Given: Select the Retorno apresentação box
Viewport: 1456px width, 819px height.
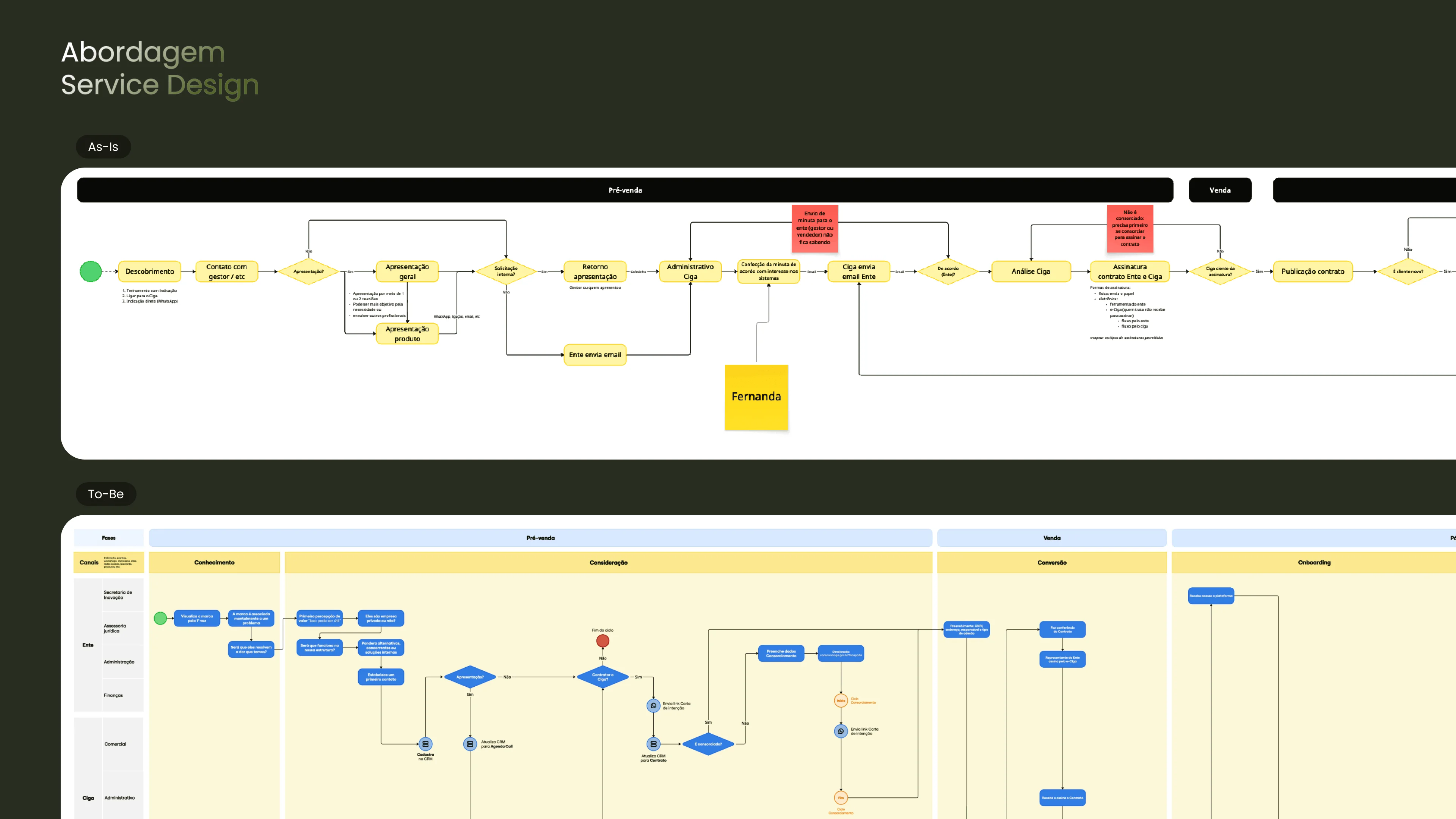Looking at the screenshot, I should pyautogui.click(x=595, y=271).
